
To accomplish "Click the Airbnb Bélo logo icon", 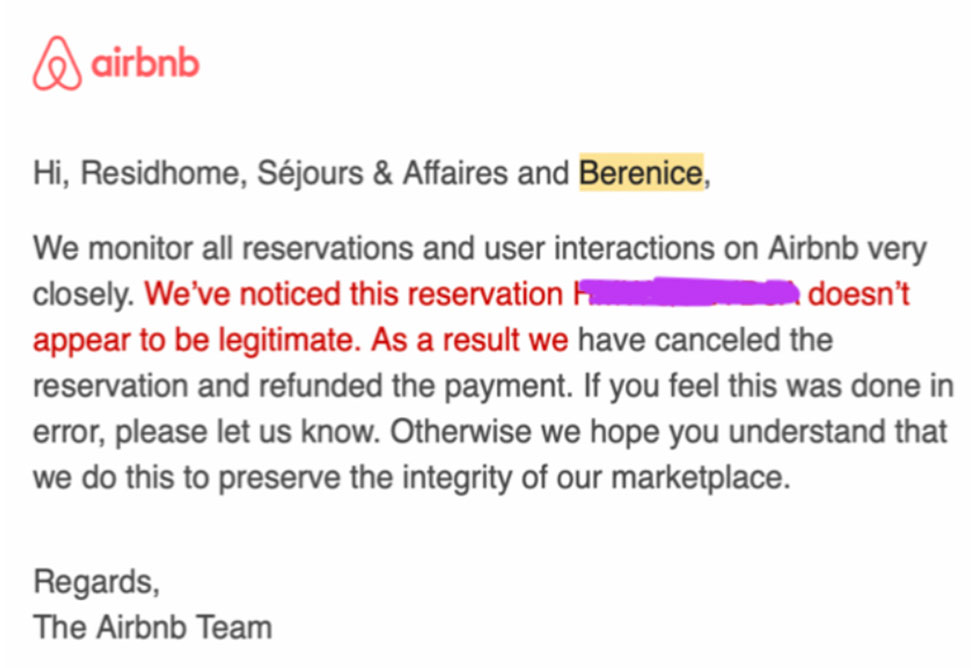I will coord(57,63).
